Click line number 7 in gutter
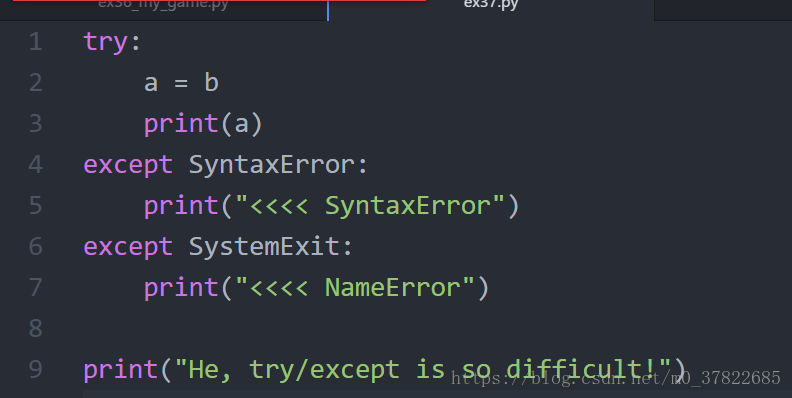This screenshot has height=398, width=792. click(35, 288)
